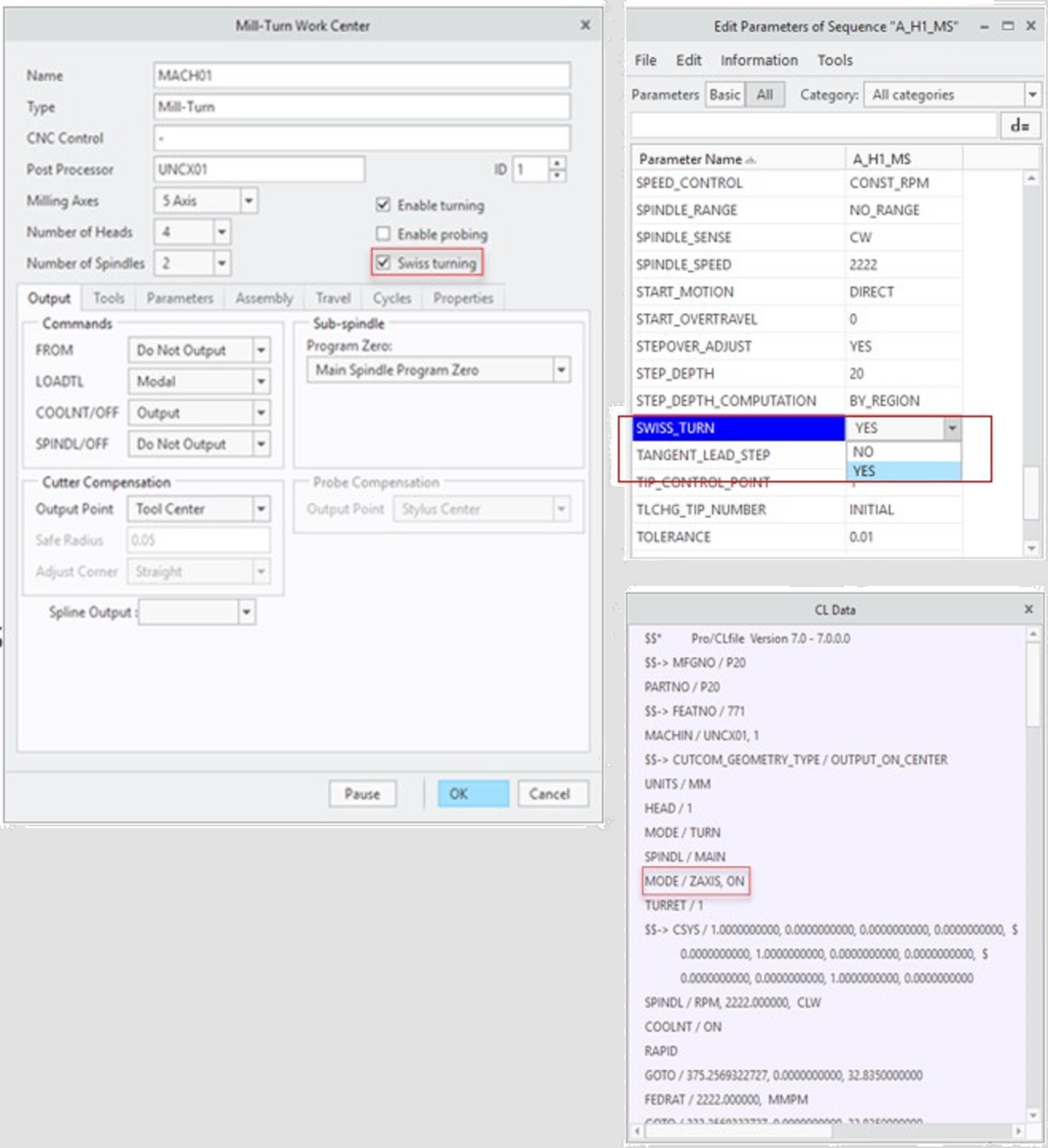Uncheck the Swiss turning checkbox
Viewport: 1048px width, 1148px height.
[x=383, y=262]
